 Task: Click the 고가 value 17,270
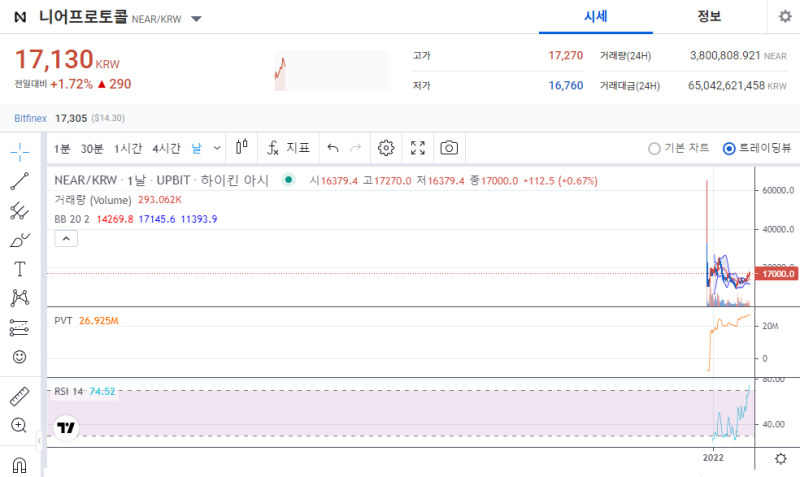pyautogui.click(x=565, y=56)
